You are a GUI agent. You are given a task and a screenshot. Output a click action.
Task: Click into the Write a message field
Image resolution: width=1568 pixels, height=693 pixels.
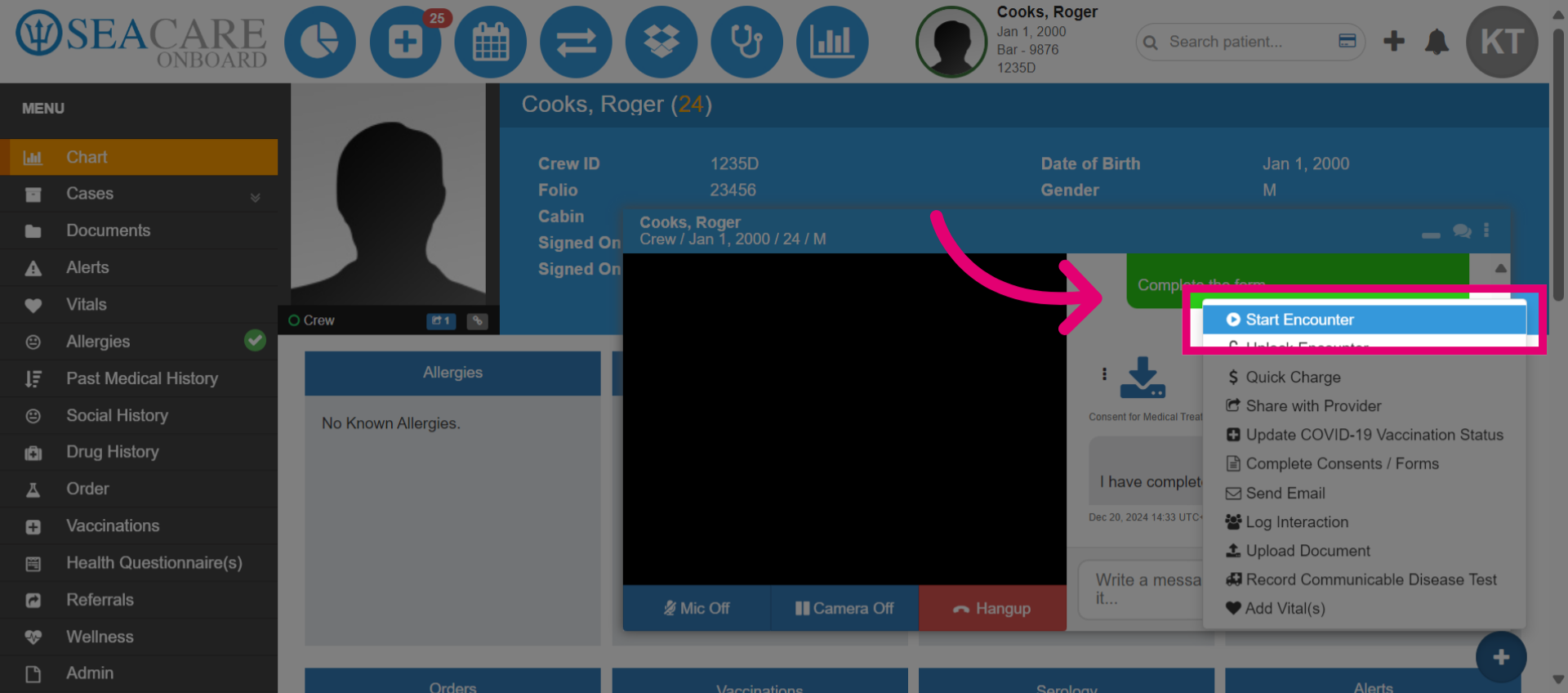coord(1141,589)
